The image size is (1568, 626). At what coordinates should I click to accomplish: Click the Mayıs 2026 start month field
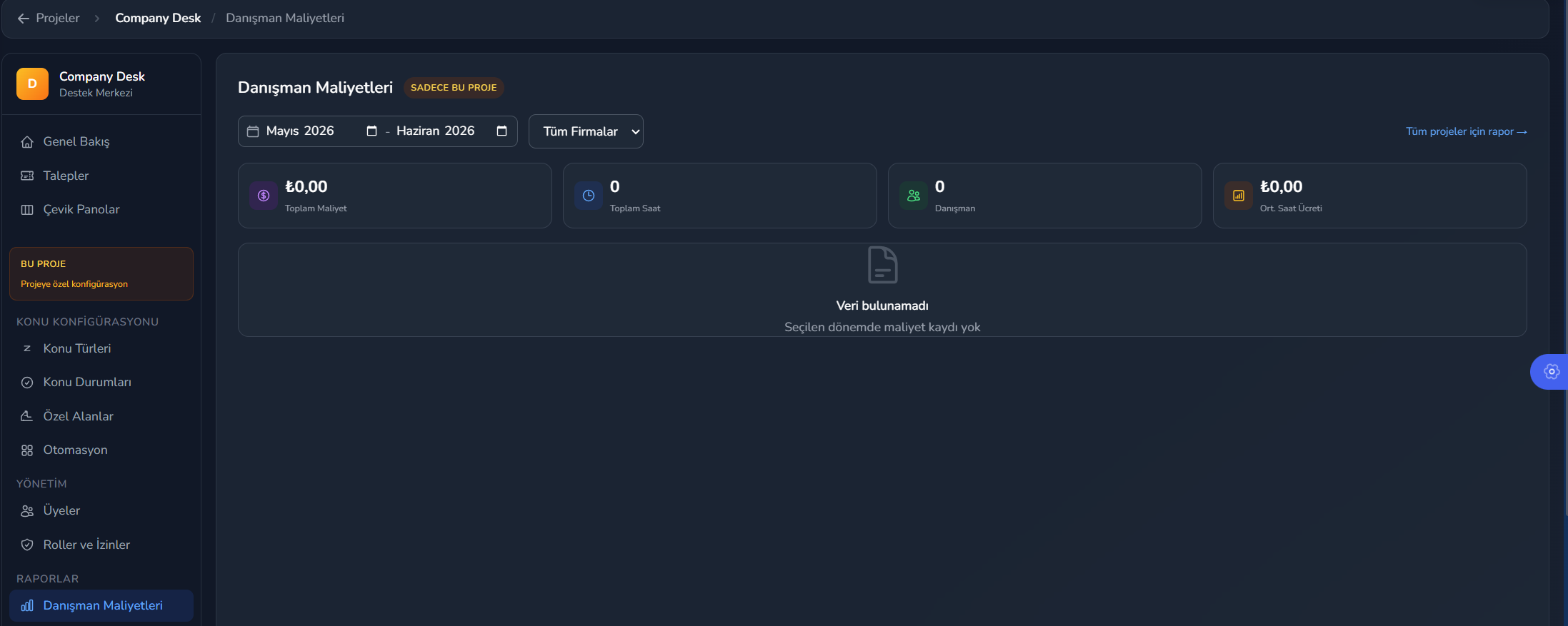click(321, 131)
